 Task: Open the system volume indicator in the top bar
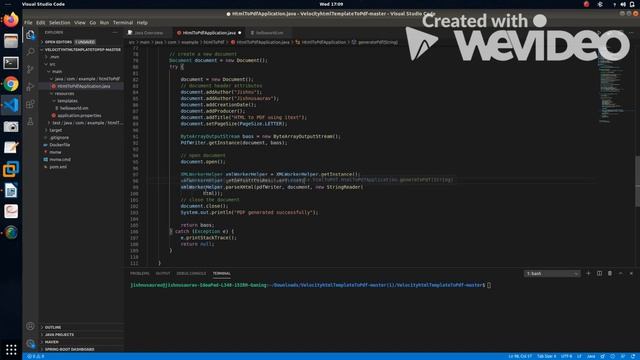(x=623, y=4)
